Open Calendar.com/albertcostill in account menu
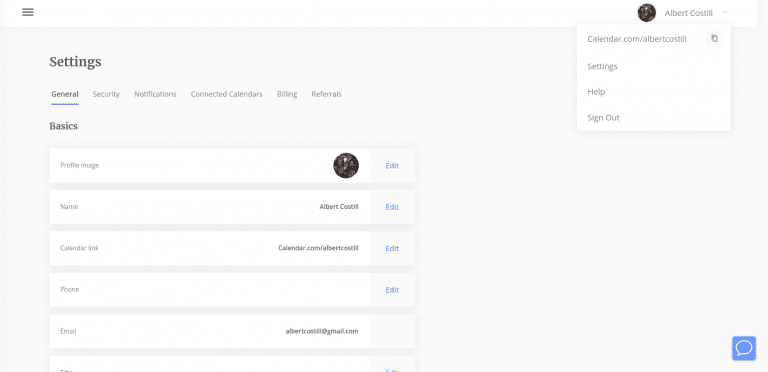This screenshot has width=768, height=372. pyautogui.click(x=637, y=39)
